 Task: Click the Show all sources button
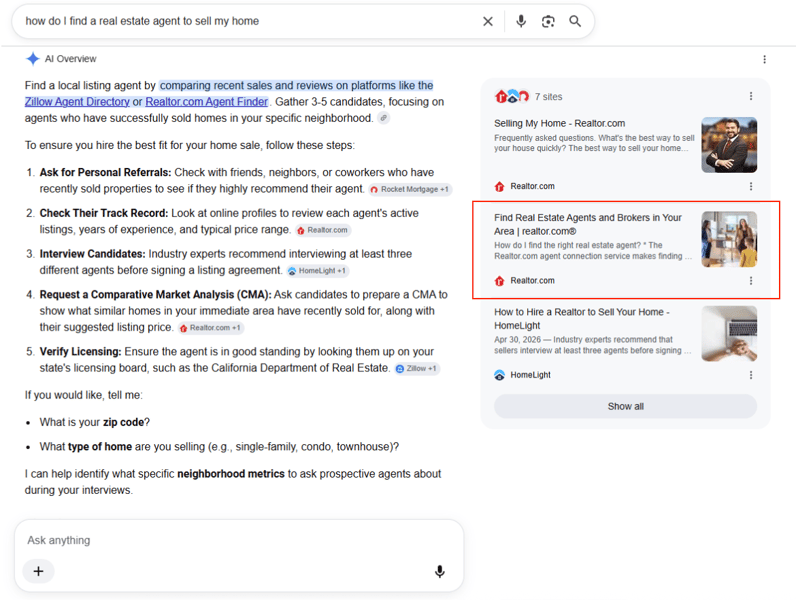coord(625,407)
